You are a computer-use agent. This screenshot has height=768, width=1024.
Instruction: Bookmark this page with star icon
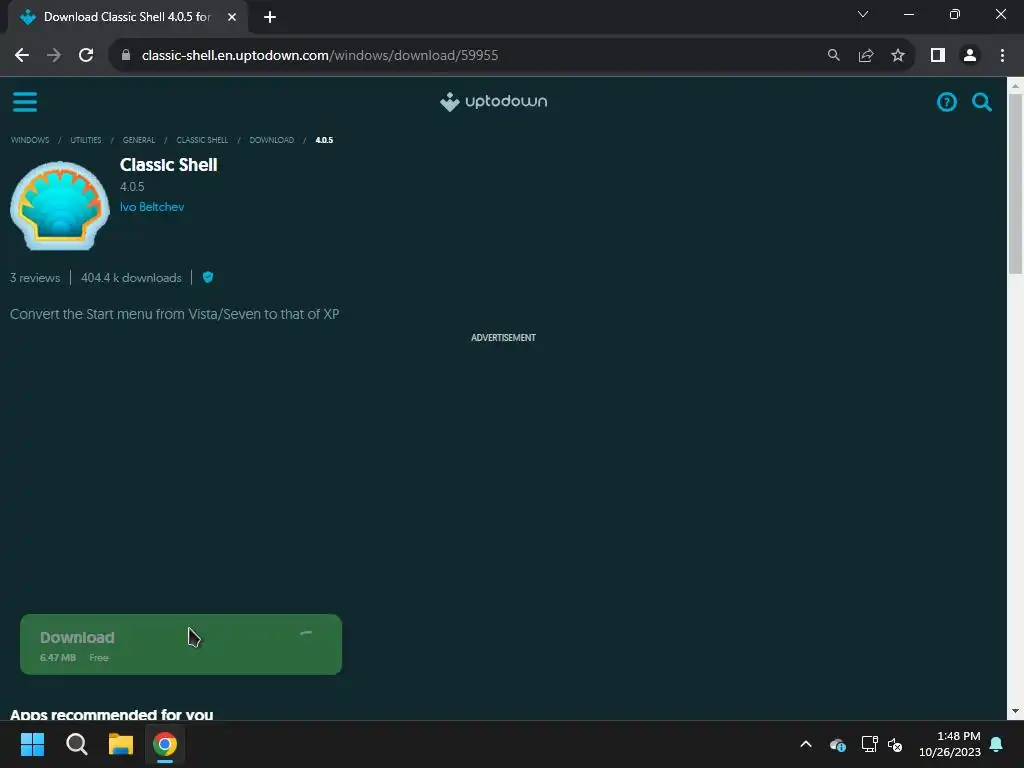(x=898, y=56)
